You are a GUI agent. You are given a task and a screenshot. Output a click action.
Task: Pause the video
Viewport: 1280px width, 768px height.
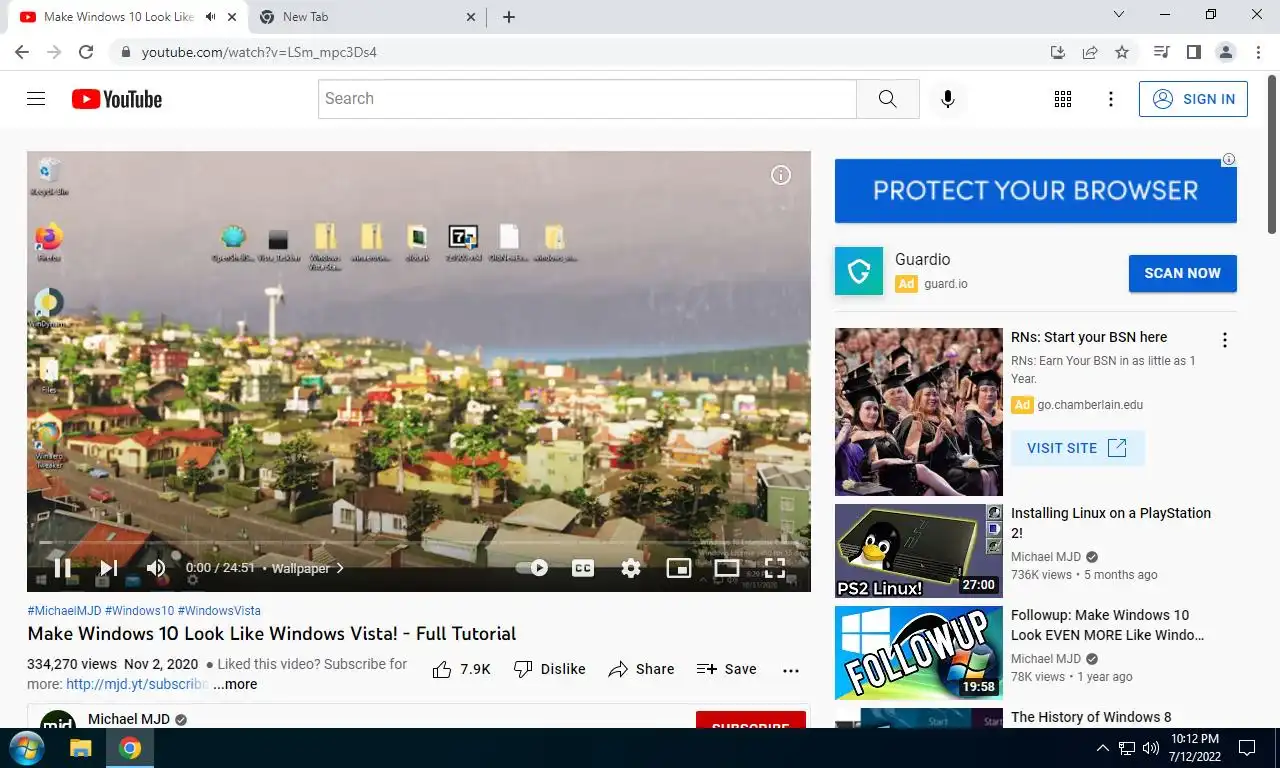[x=62, y=568]
